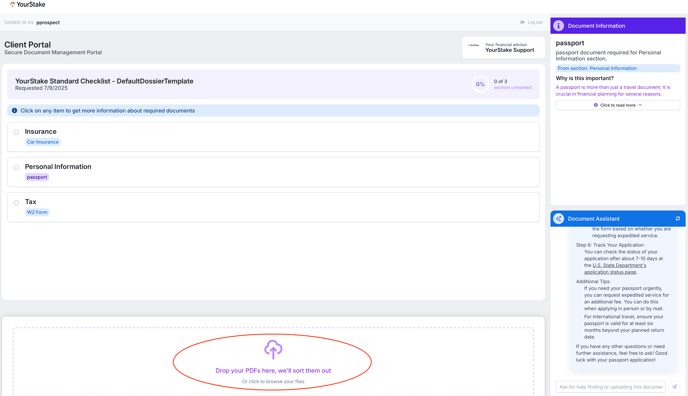The image size is (688, 396).
Task: Click the Document Information info icon
Action: 558,26
